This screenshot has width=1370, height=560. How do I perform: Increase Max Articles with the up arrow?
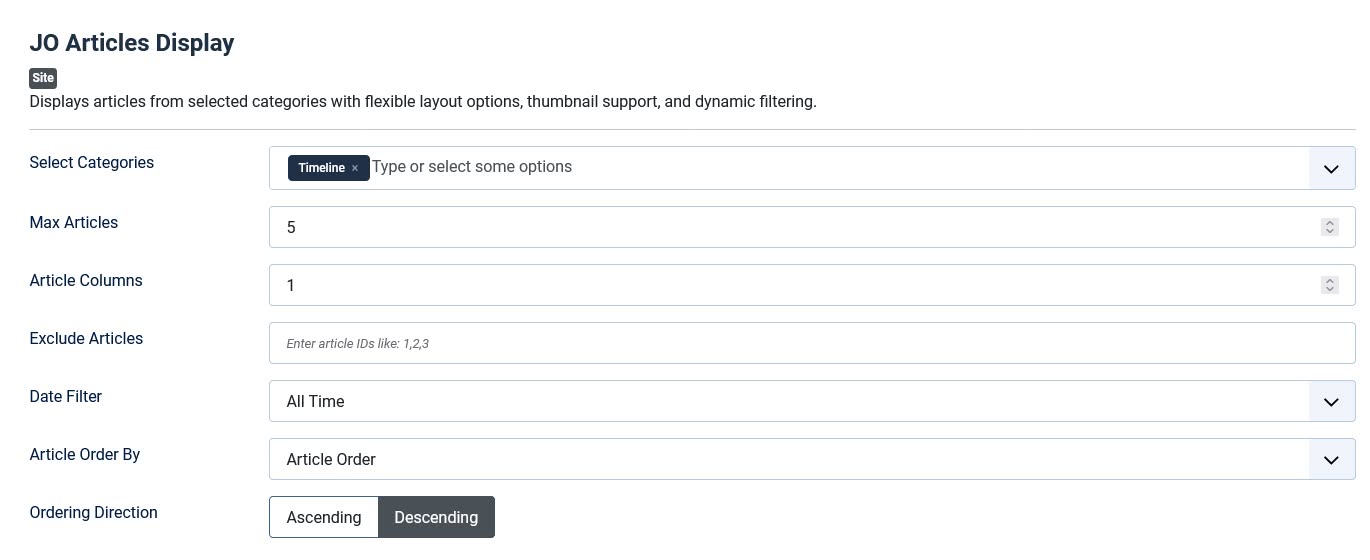point(1330,223)
